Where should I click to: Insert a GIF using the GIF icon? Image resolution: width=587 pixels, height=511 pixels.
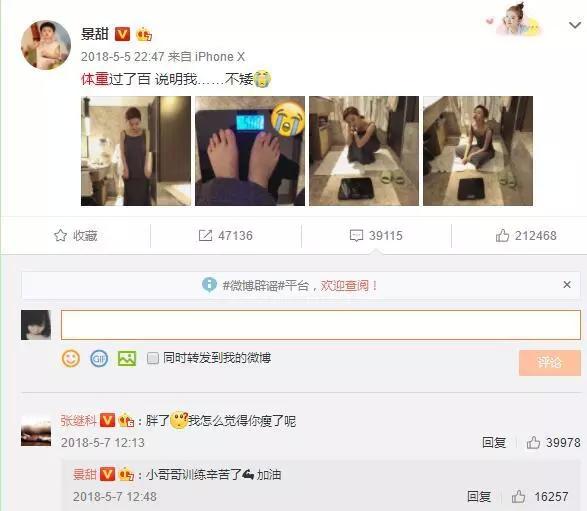99,359
